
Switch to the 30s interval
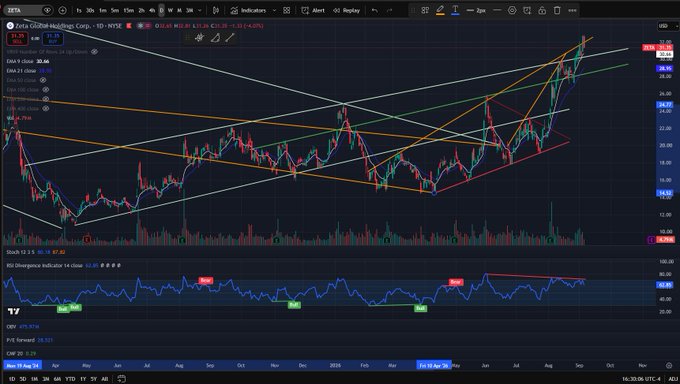[90, 10]
